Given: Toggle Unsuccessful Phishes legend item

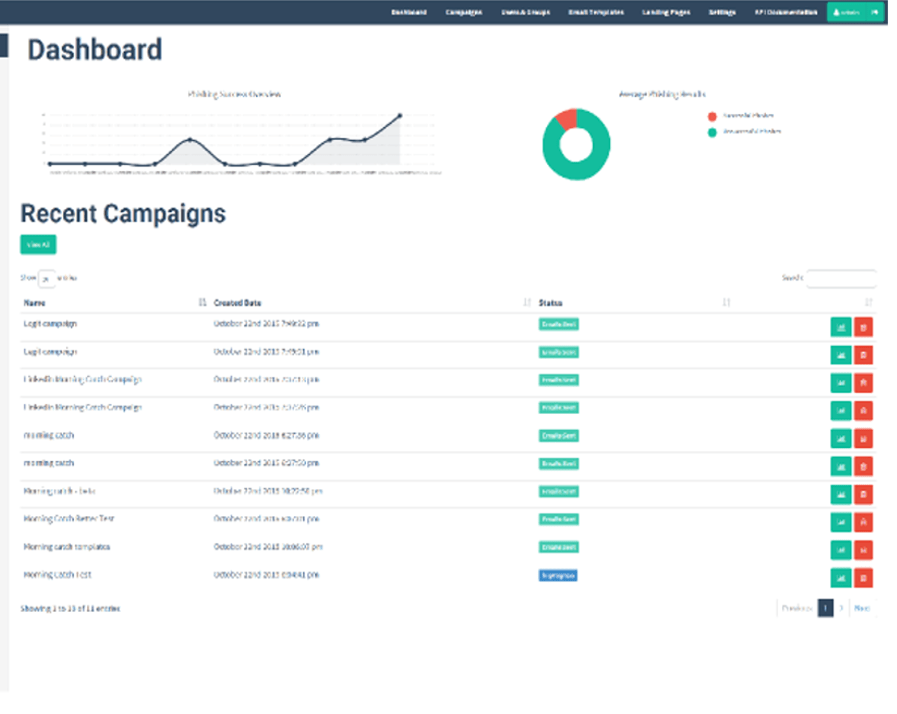Looking at the screenshot, I should pyautogui.click(x=742, y=131).
